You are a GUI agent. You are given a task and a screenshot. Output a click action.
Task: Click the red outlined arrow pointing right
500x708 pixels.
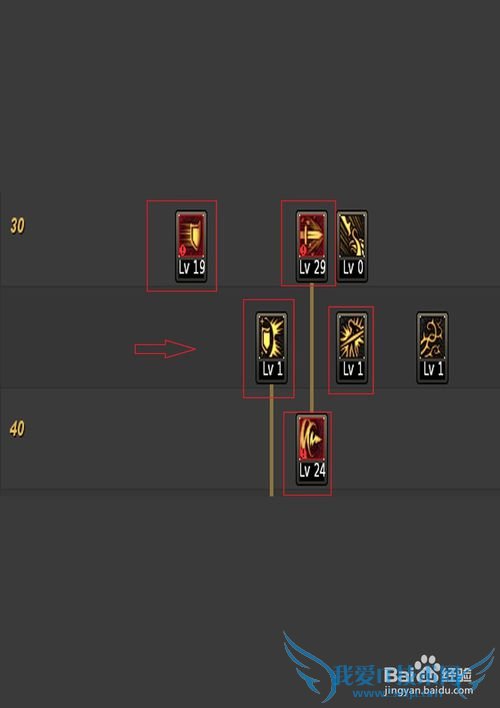[165, 349]
